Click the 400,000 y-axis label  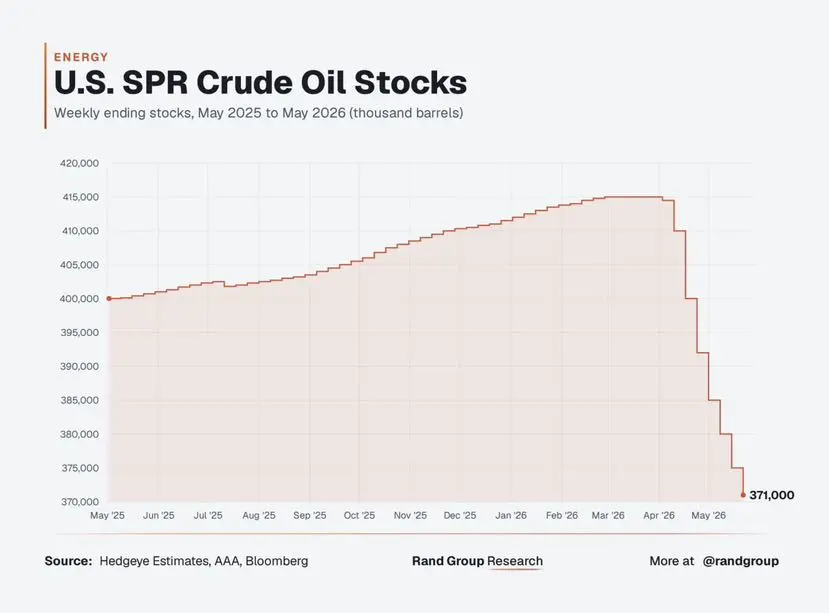point(79,299)
